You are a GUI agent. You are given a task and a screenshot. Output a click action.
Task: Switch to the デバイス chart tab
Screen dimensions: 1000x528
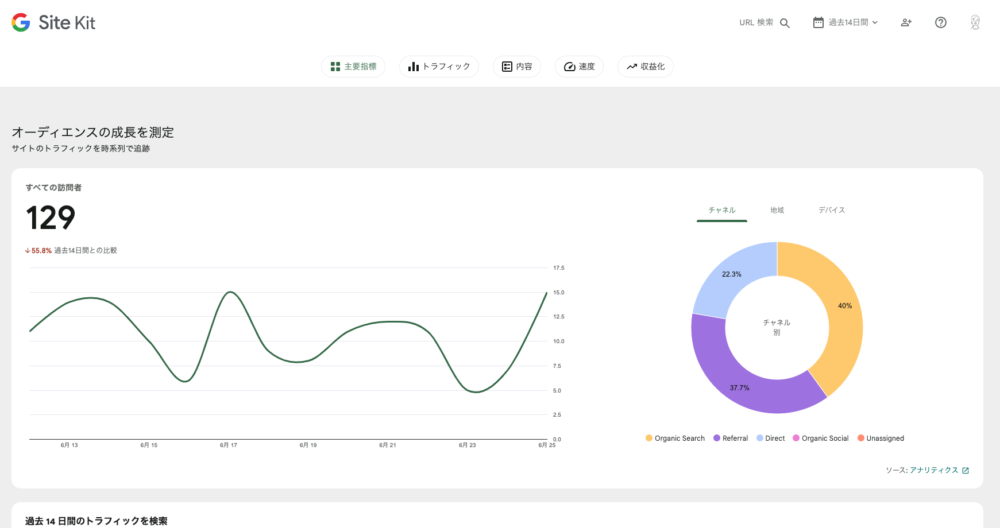(x=831, y=210)
